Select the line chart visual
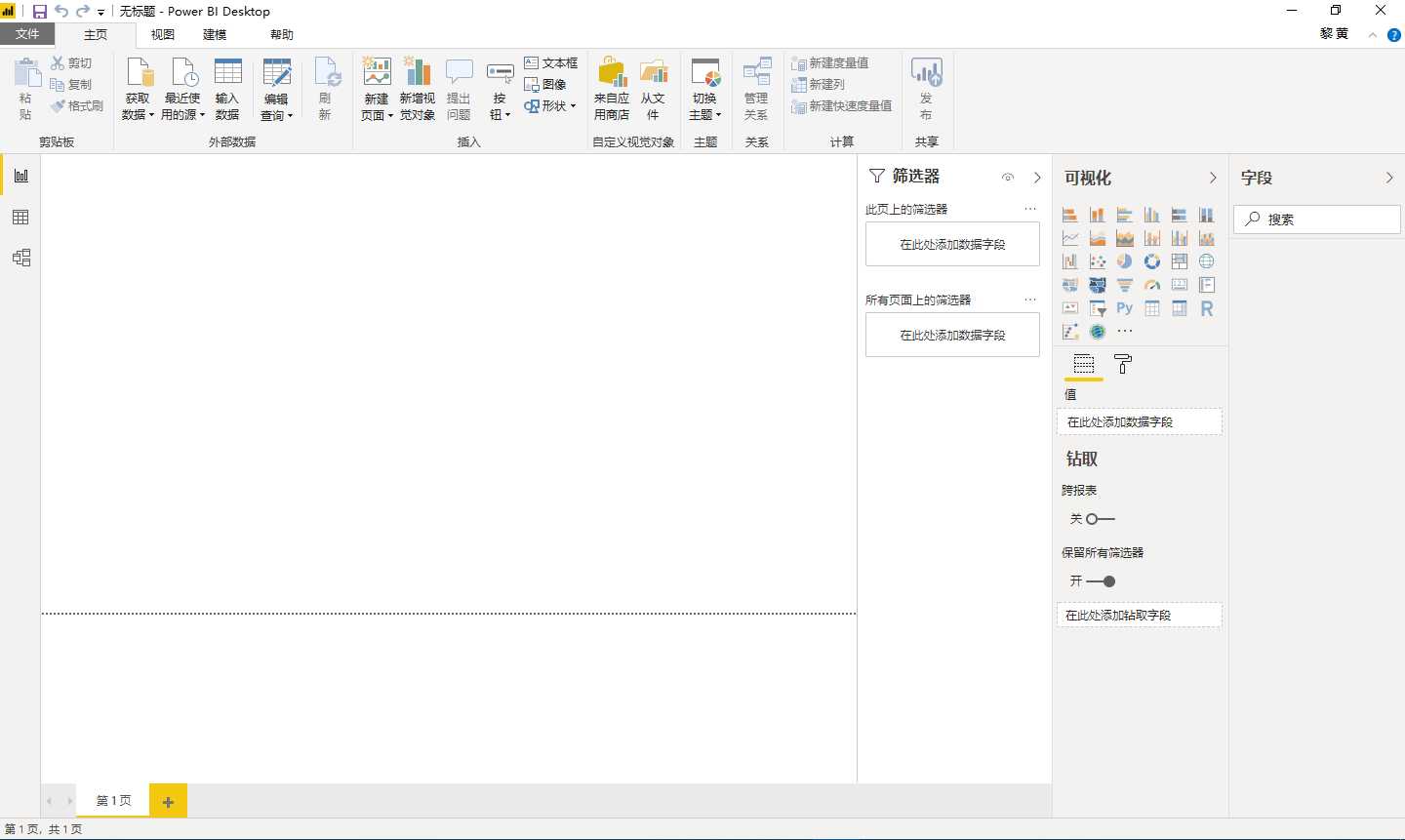 point(1070,238)
